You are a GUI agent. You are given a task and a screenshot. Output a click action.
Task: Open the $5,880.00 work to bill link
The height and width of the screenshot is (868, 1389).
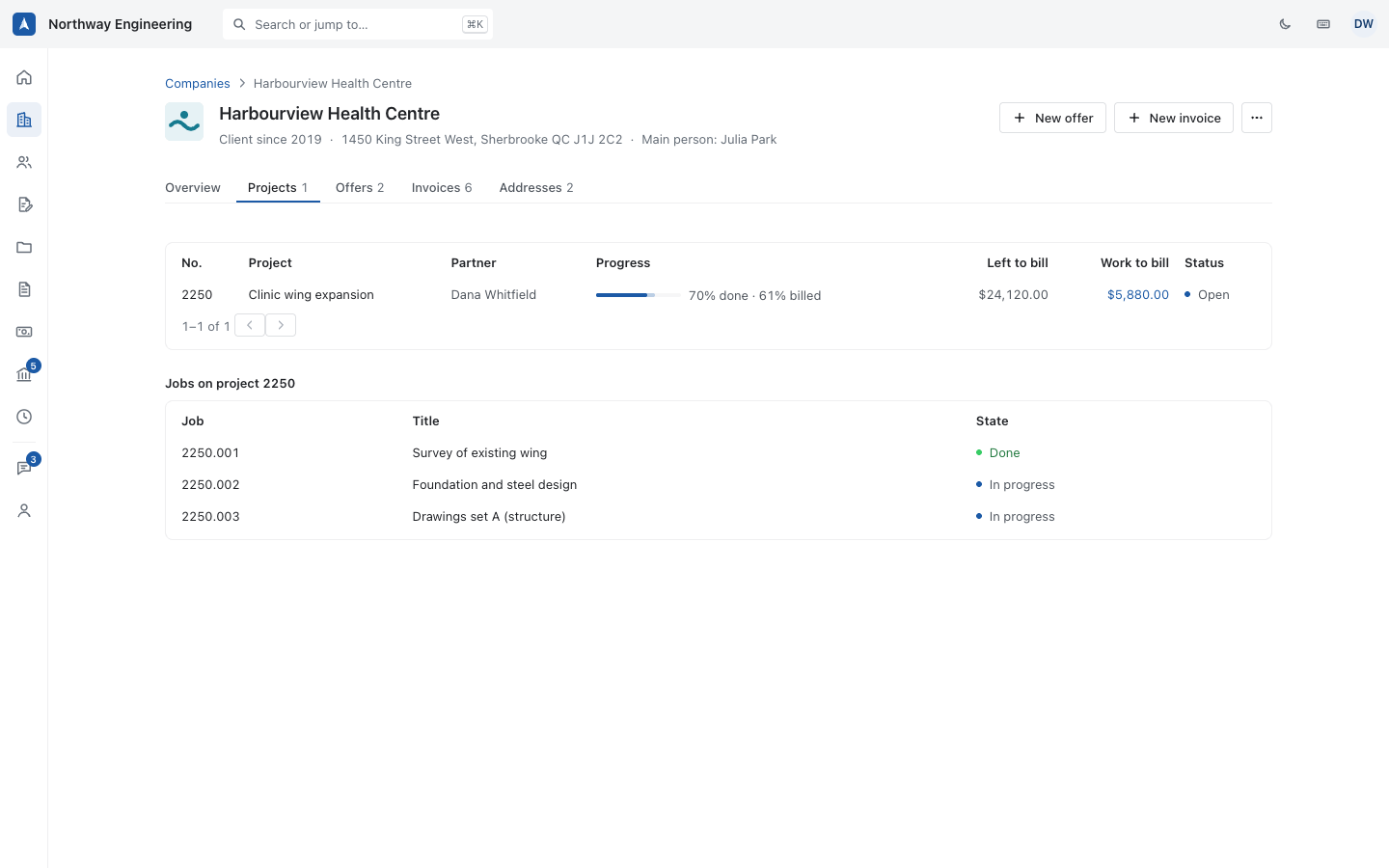pyautogui.click(x=1138, y=295)
